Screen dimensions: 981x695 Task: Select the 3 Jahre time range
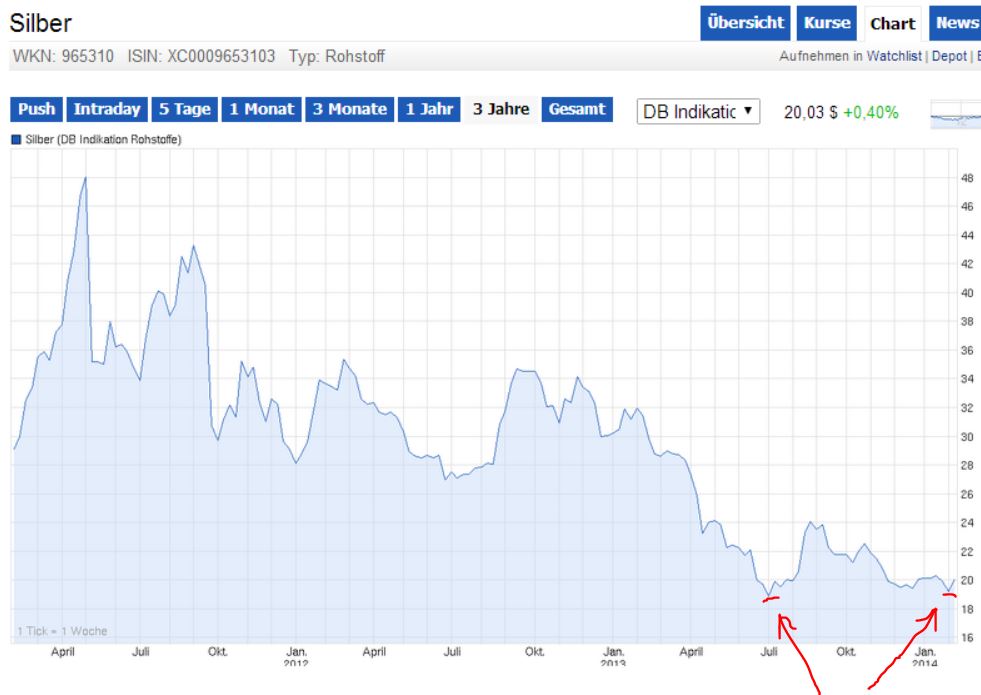click(499, 111)
